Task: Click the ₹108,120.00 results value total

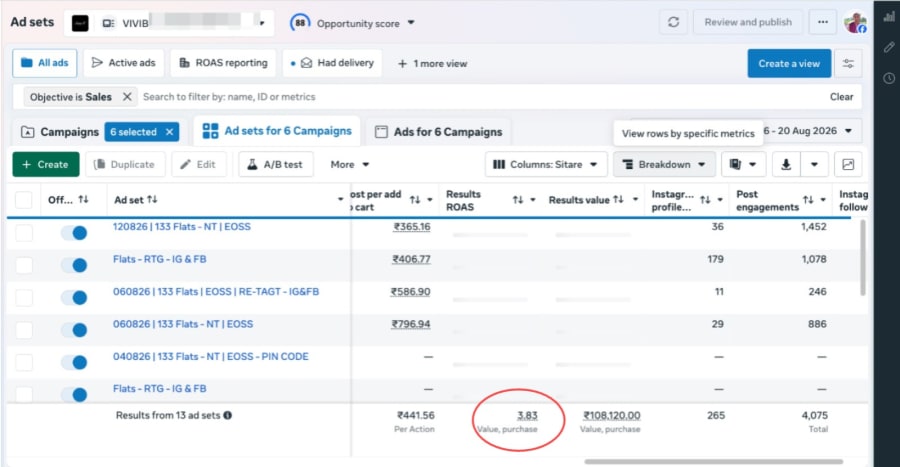Action: (612, 415)
